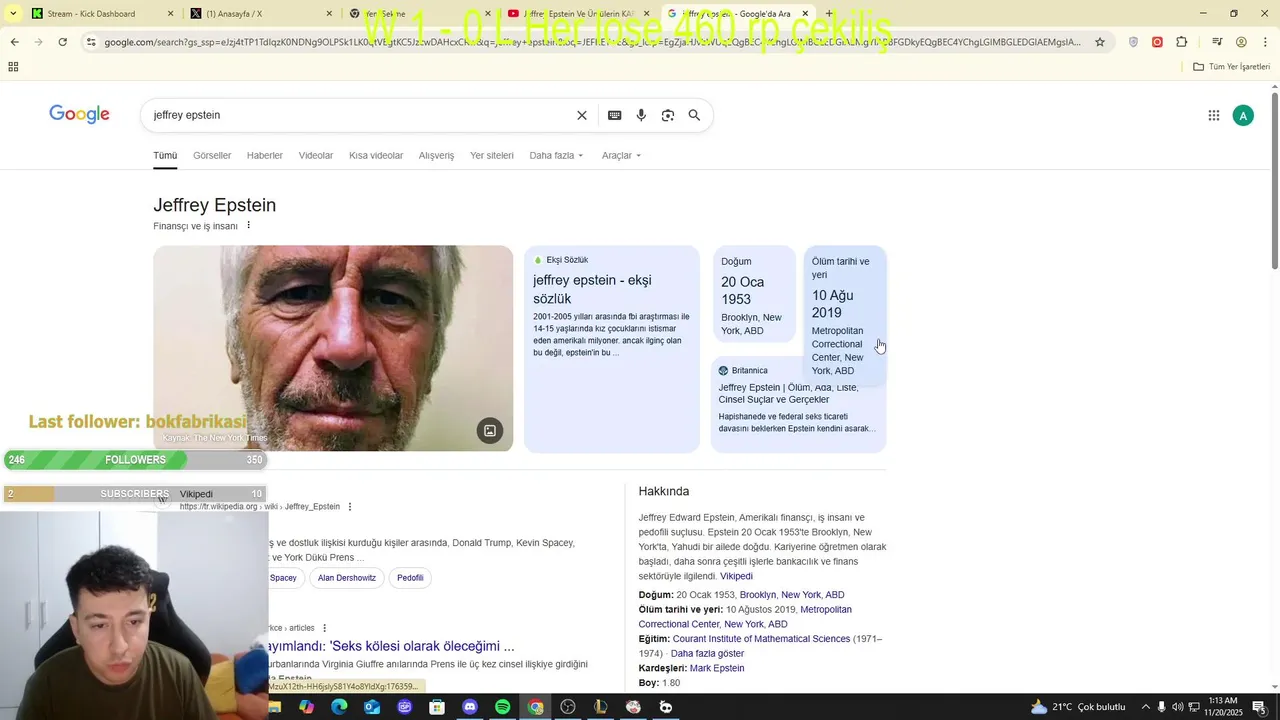Open the Kısa videolar tab
This screenshot has width=1280, height=720.
(376, 155)
